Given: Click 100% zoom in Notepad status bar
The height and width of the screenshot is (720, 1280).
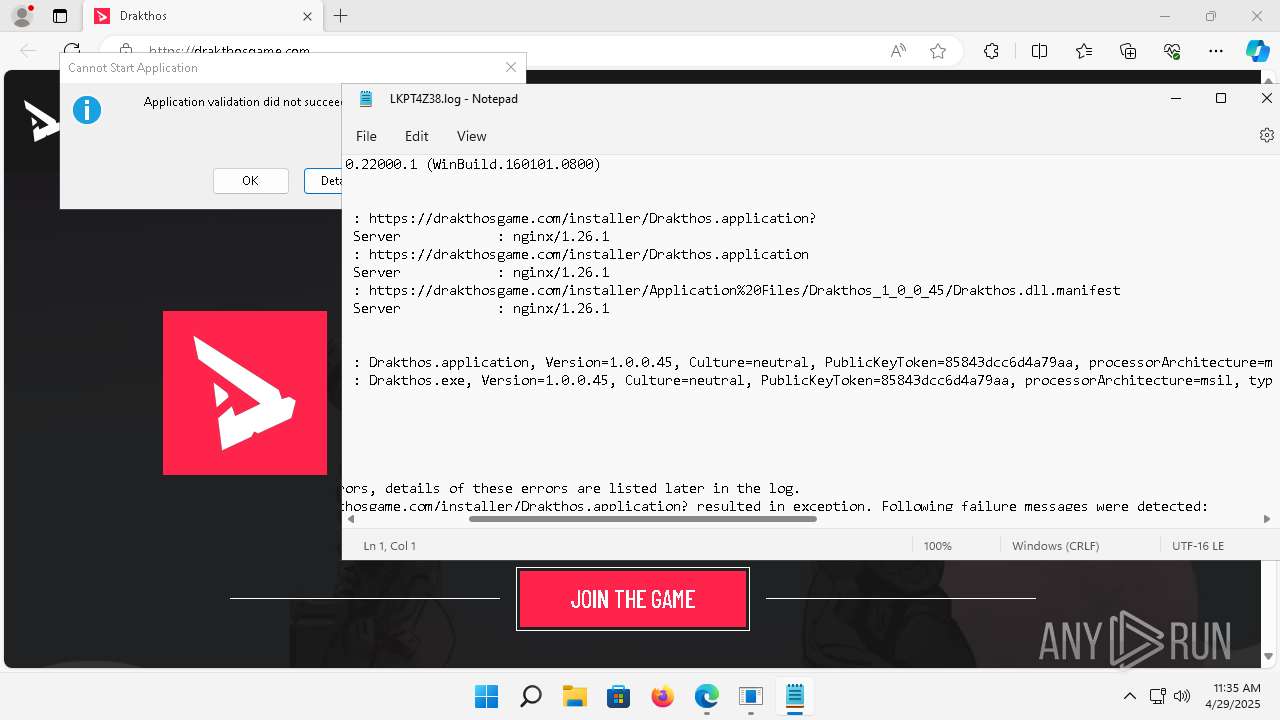Looking at the screenshot, I should [938, 546].
